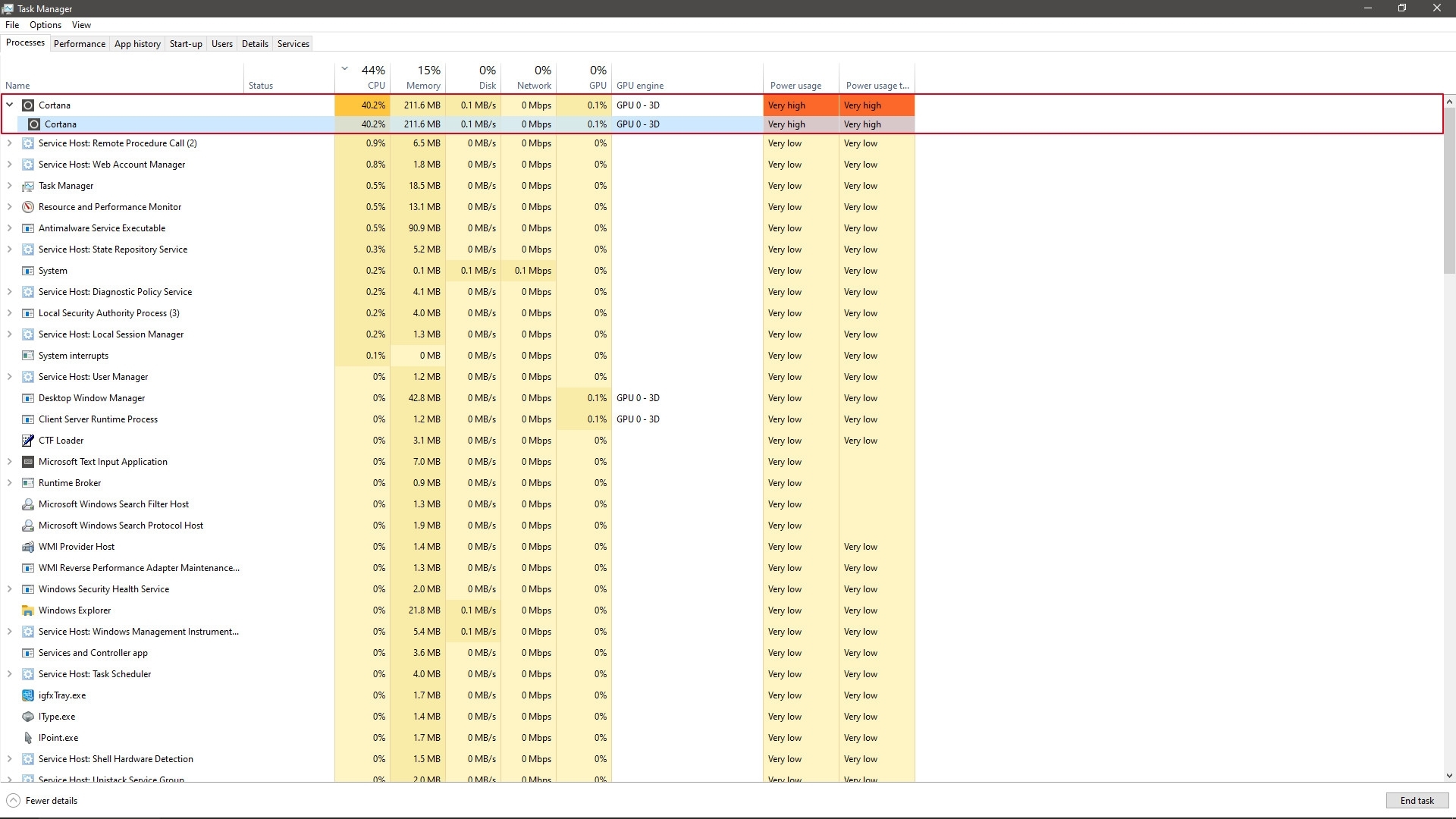Click the Windows Explorer process icon
Image resolution: width=1456 pixels, height=819 pixels.
27,610
